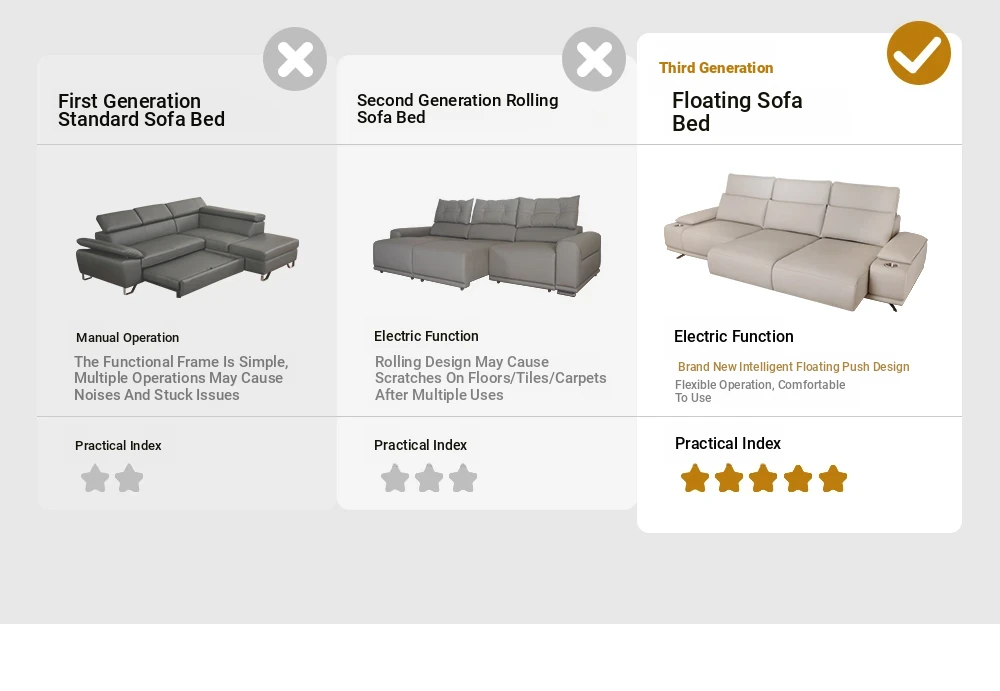The height and width of the screenshot is (691, 1000).
Task: Click the second gray star under First Generation
Action: (129, 478)
